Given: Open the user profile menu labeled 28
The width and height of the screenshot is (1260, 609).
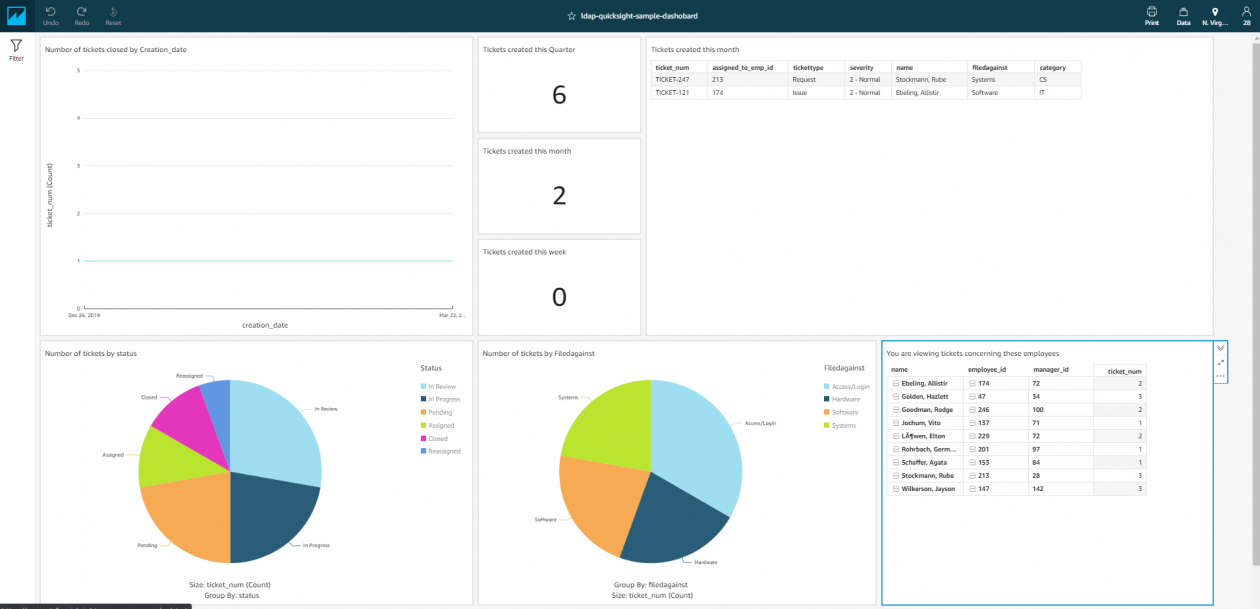Looking at the screenshot, I should point(1246,14).
